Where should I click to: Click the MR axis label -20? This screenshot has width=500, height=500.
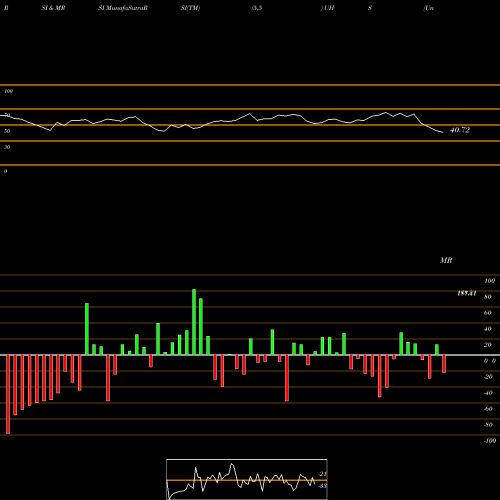(488, 377)
